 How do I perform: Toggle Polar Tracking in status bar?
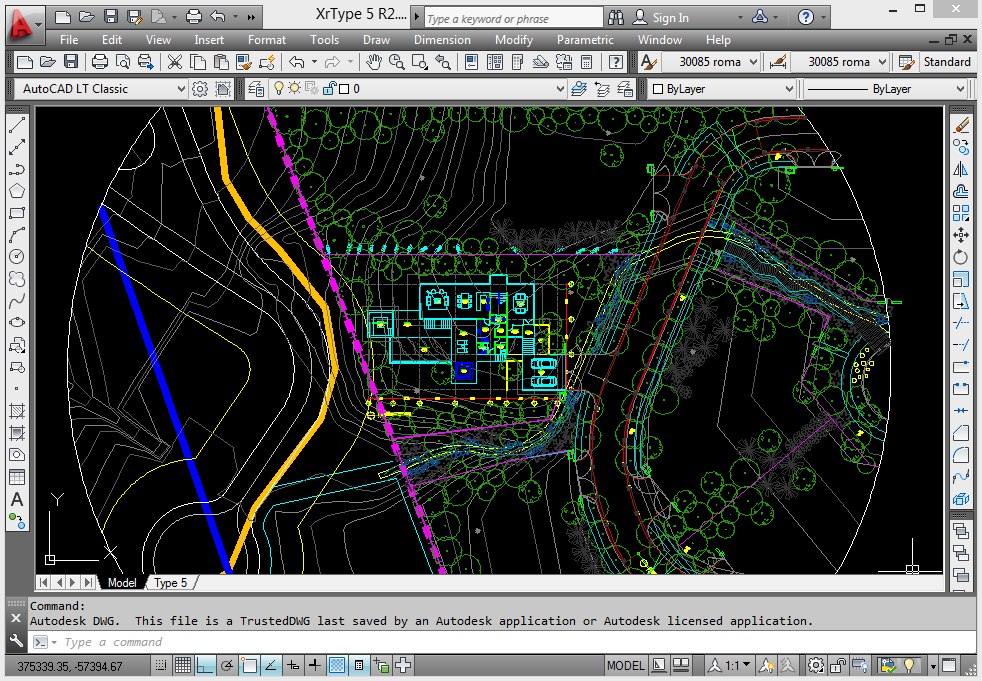click(x=227, y=665)
